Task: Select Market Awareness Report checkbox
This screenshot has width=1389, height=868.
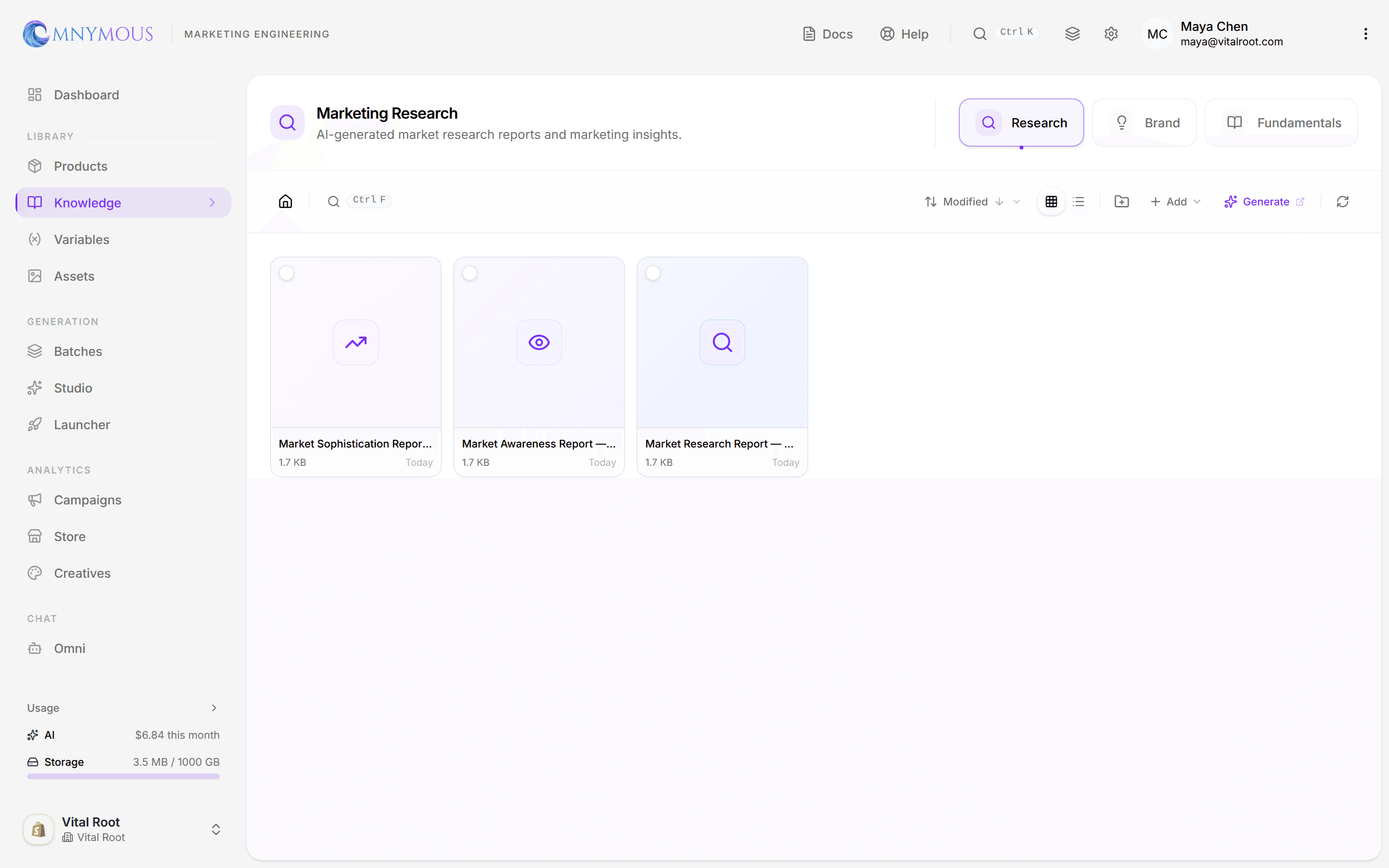Action: [x=469, y=273]
